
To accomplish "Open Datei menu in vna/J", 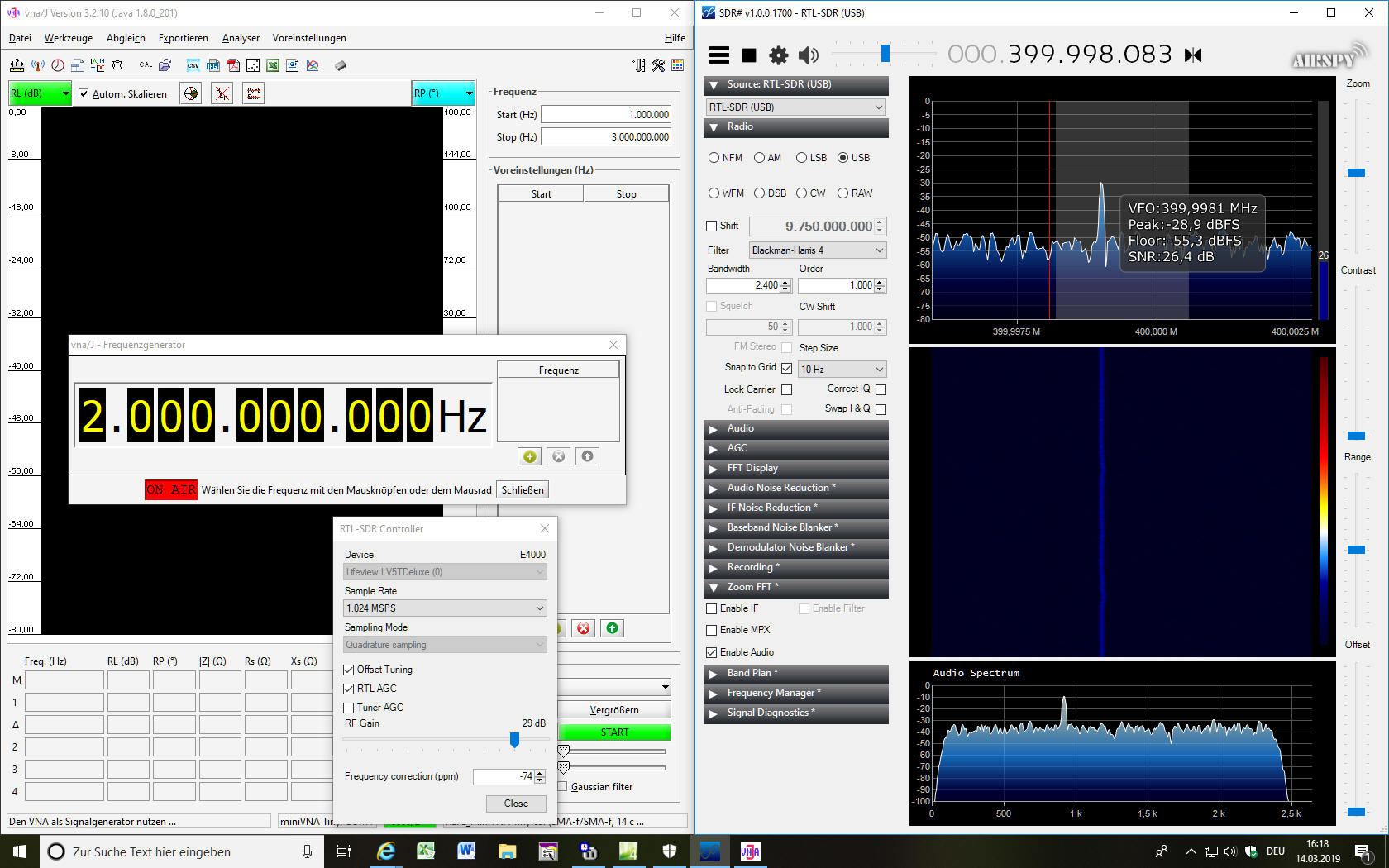I will (x=20, y=38).
